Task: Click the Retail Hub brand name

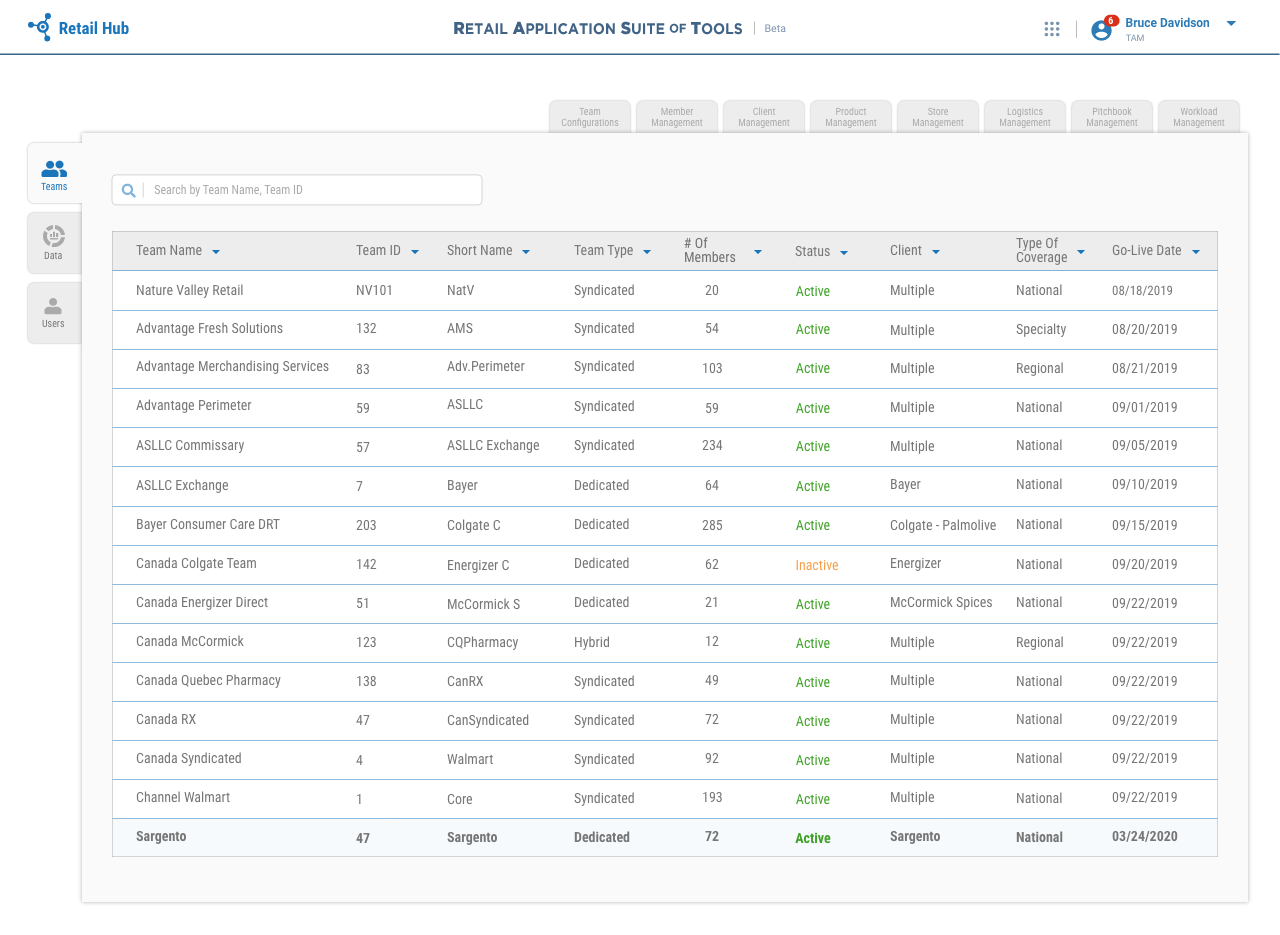Action: 94,28
